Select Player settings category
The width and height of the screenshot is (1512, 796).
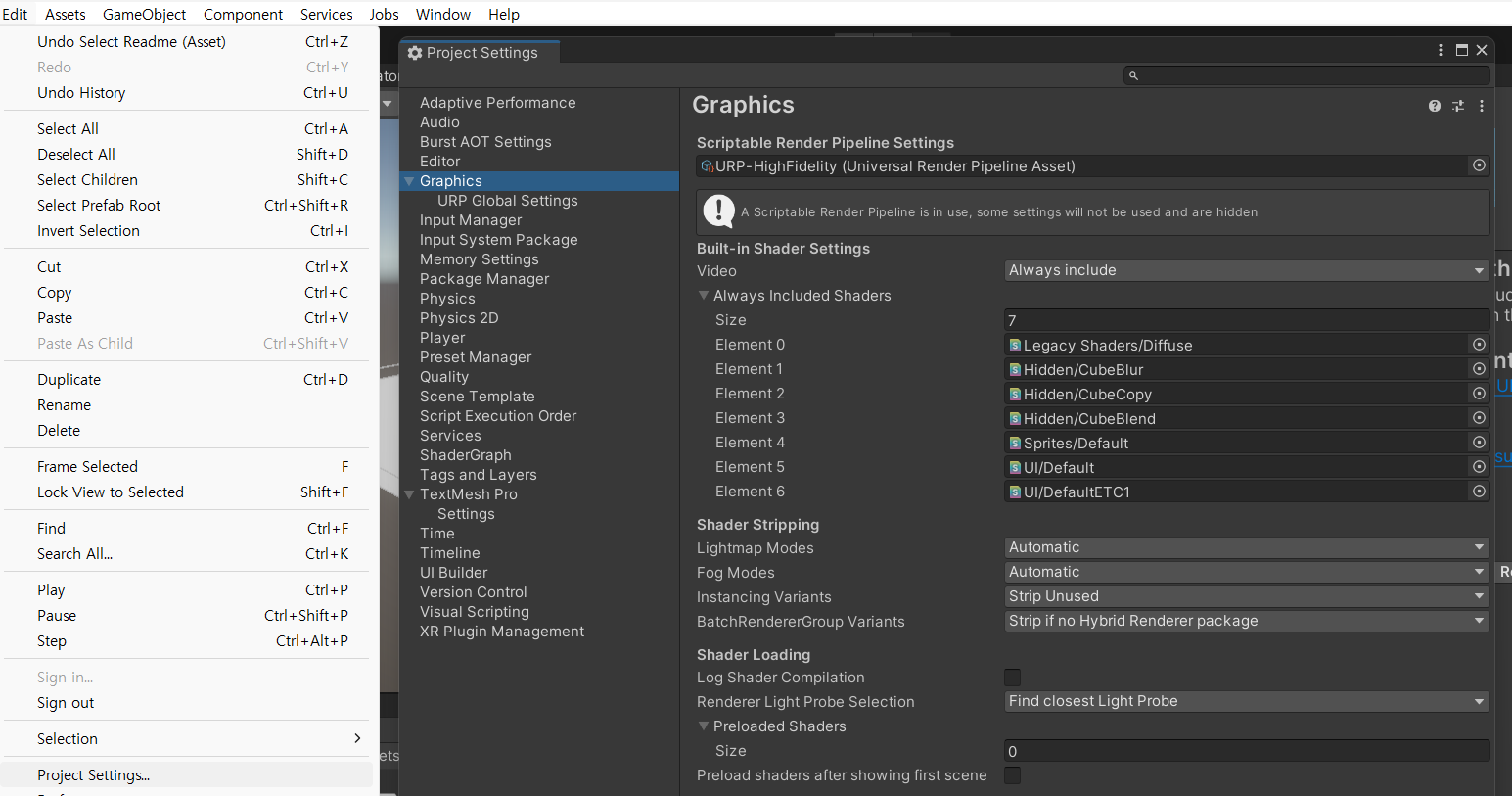coord(442,338)
